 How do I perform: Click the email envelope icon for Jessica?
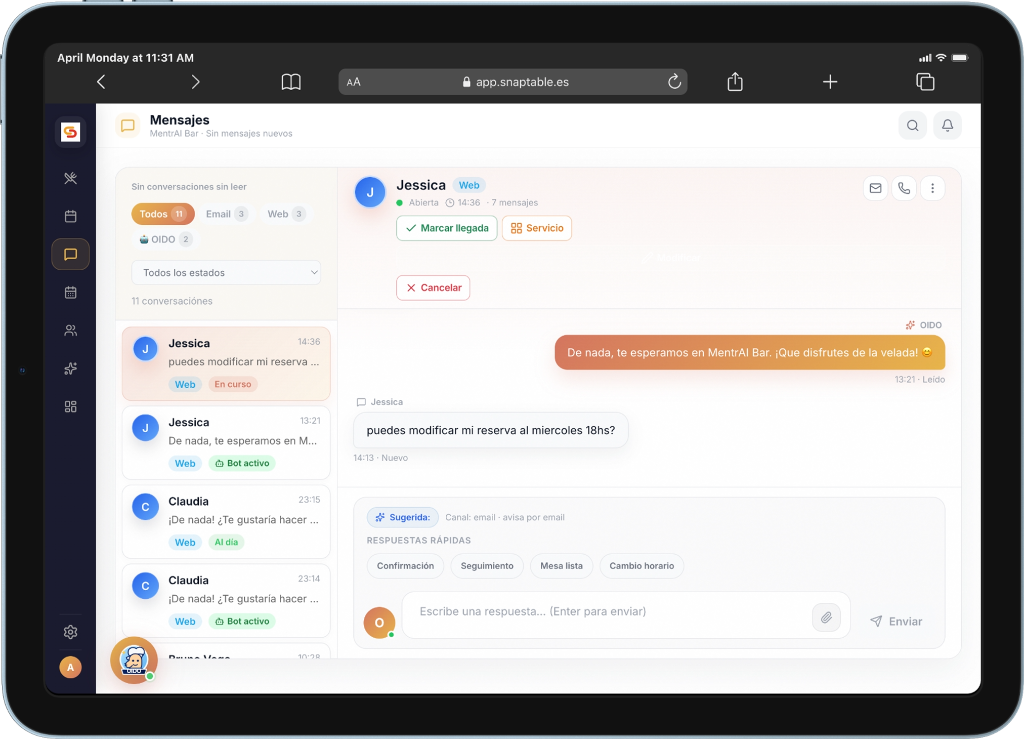tap(875, 188)
